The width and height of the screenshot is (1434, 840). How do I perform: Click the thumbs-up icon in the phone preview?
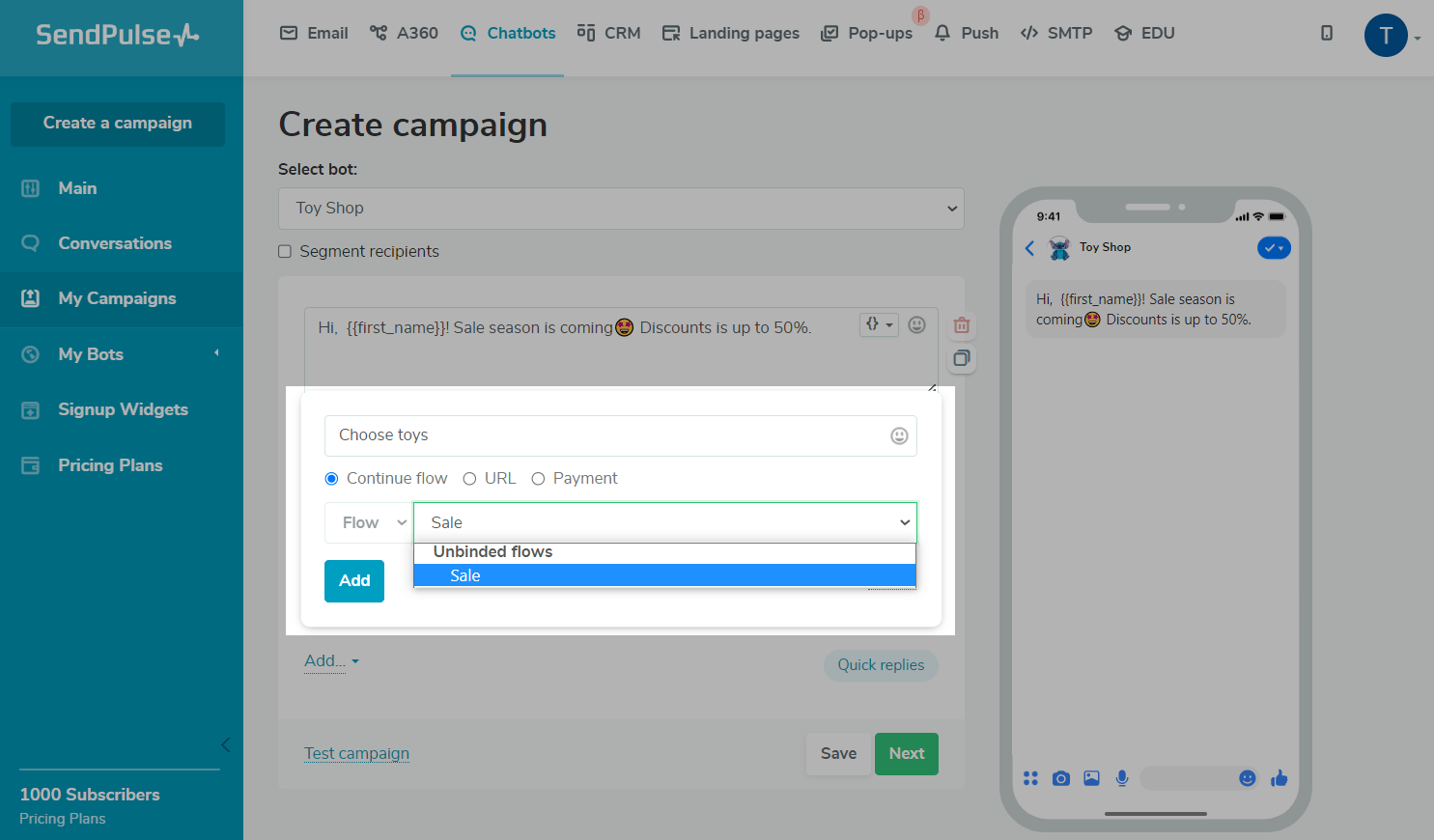point(1279,778)
